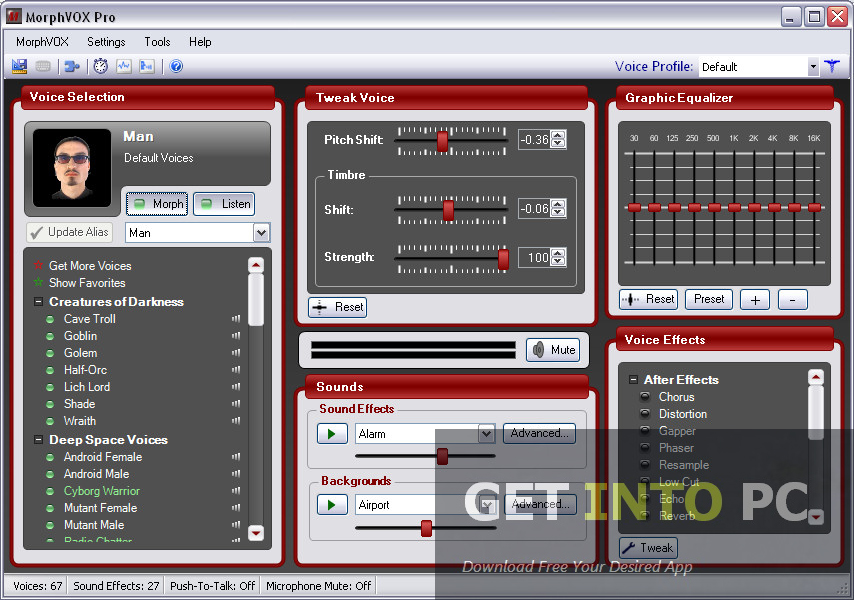The width and height of the screenshot is (854, 600).
Task: Click the green dot next to Golem
Action: (50, 353)
